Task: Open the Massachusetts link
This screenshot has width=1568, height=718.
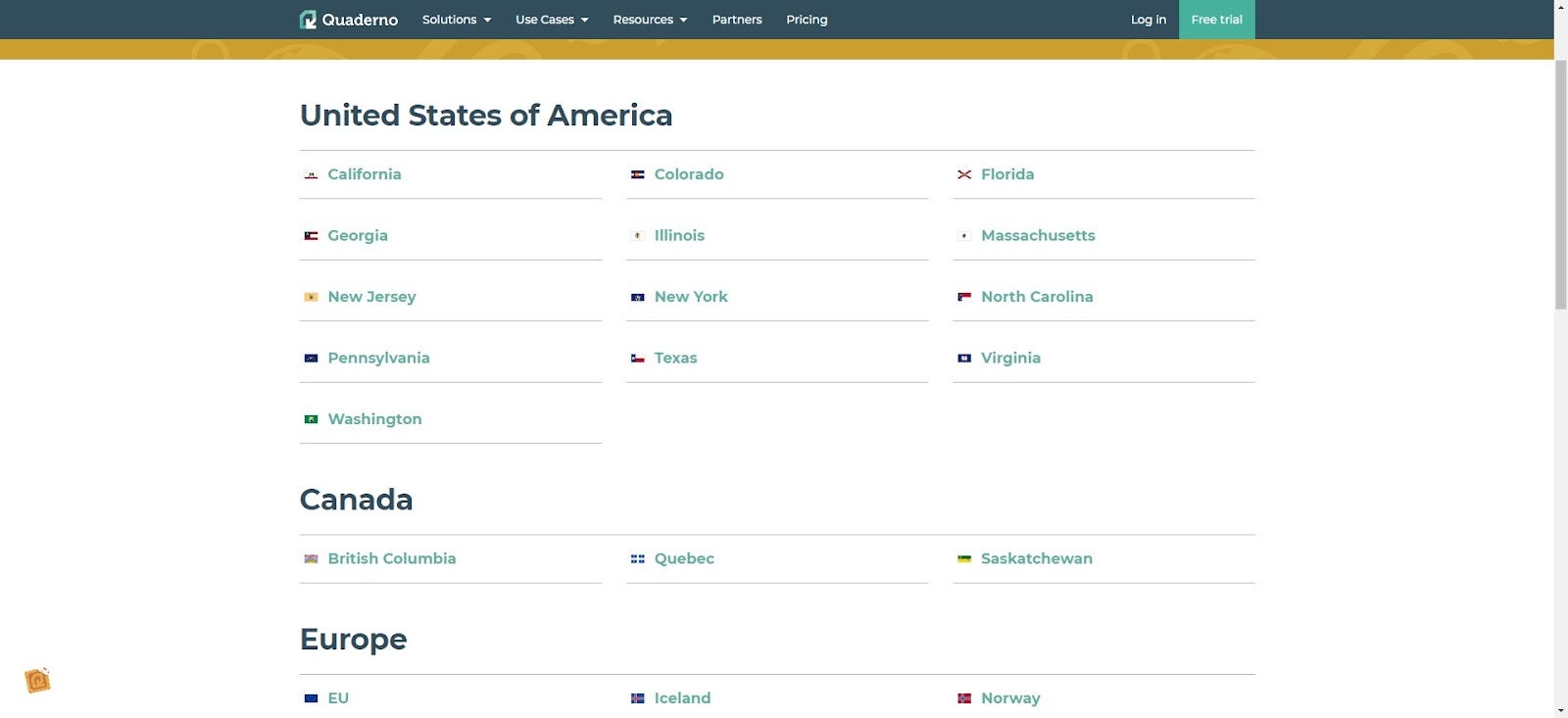Action: (1038, 236)
